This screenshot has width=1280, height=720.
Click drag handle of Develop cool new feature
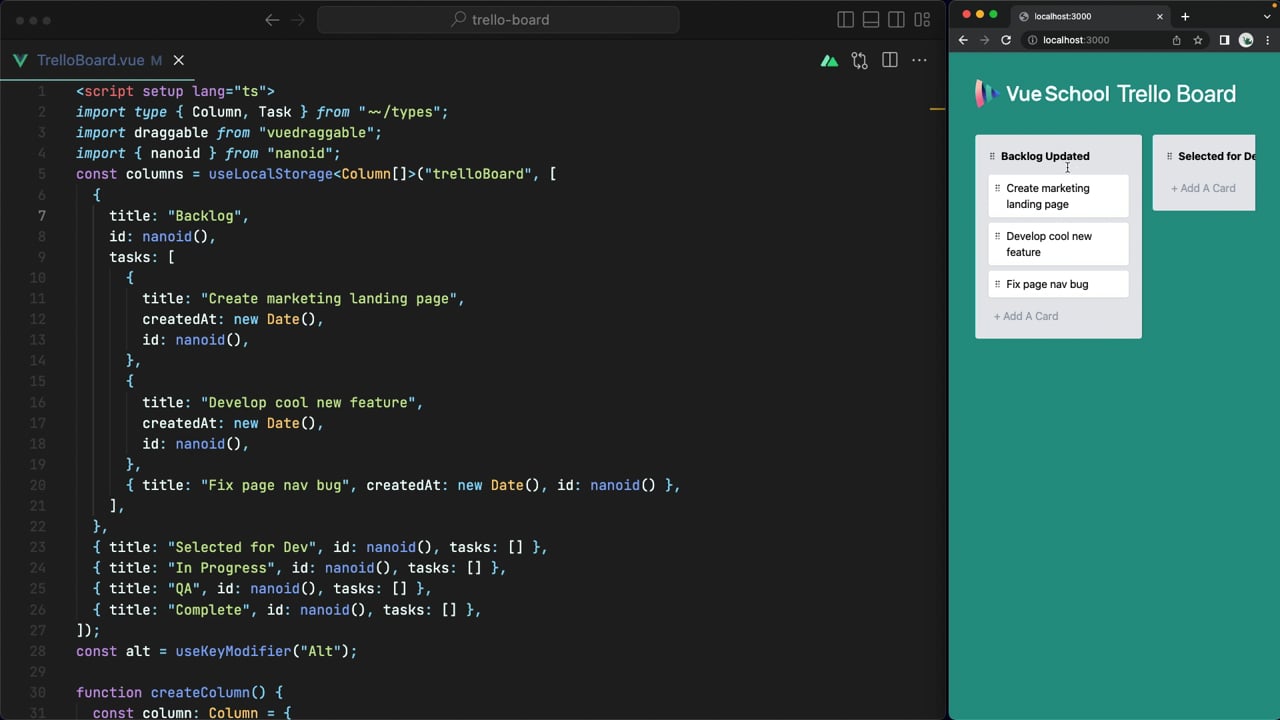coord(997,236)
